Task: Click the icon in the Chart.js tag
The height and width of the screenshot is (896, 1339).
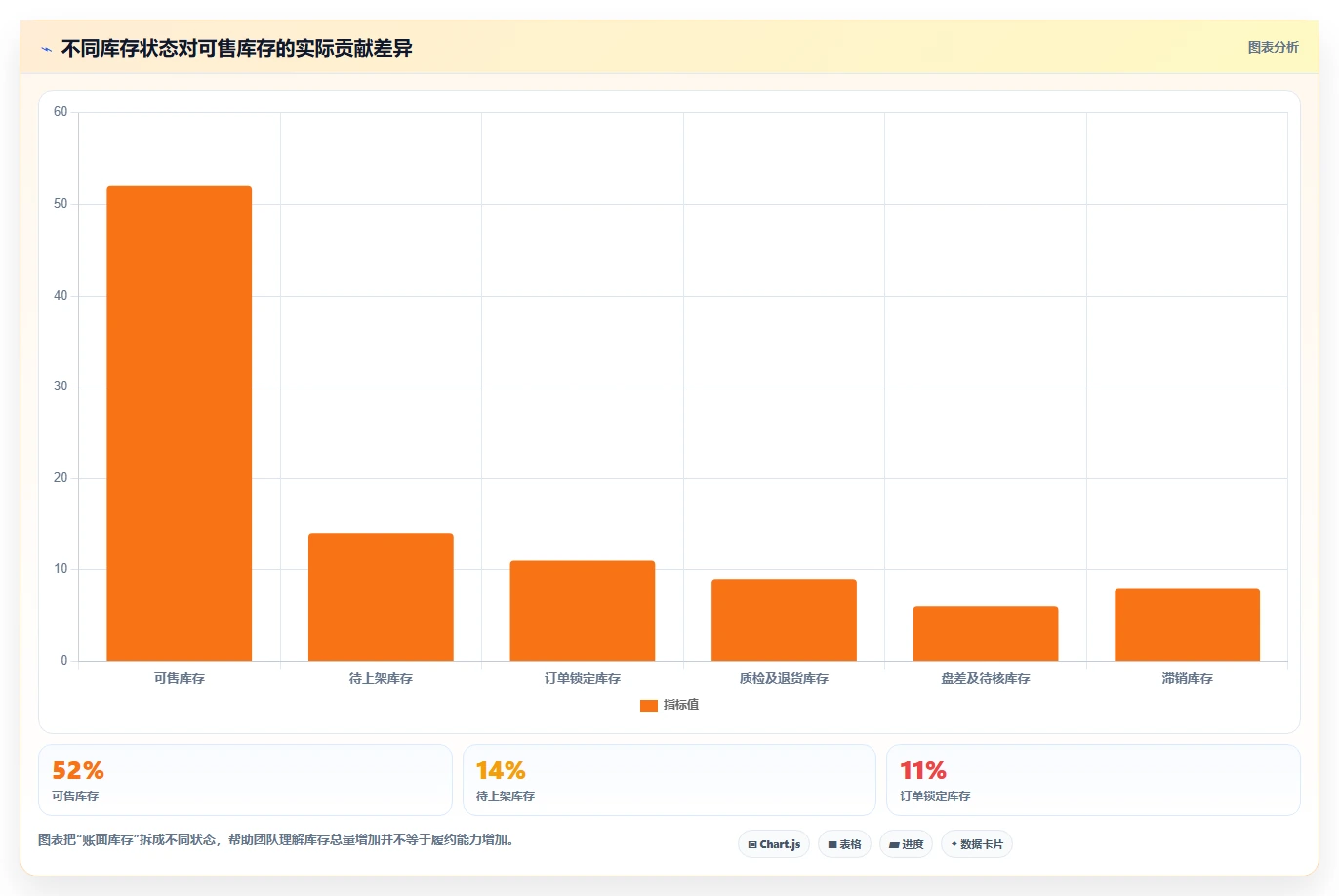Action: [x=752, y=844]
